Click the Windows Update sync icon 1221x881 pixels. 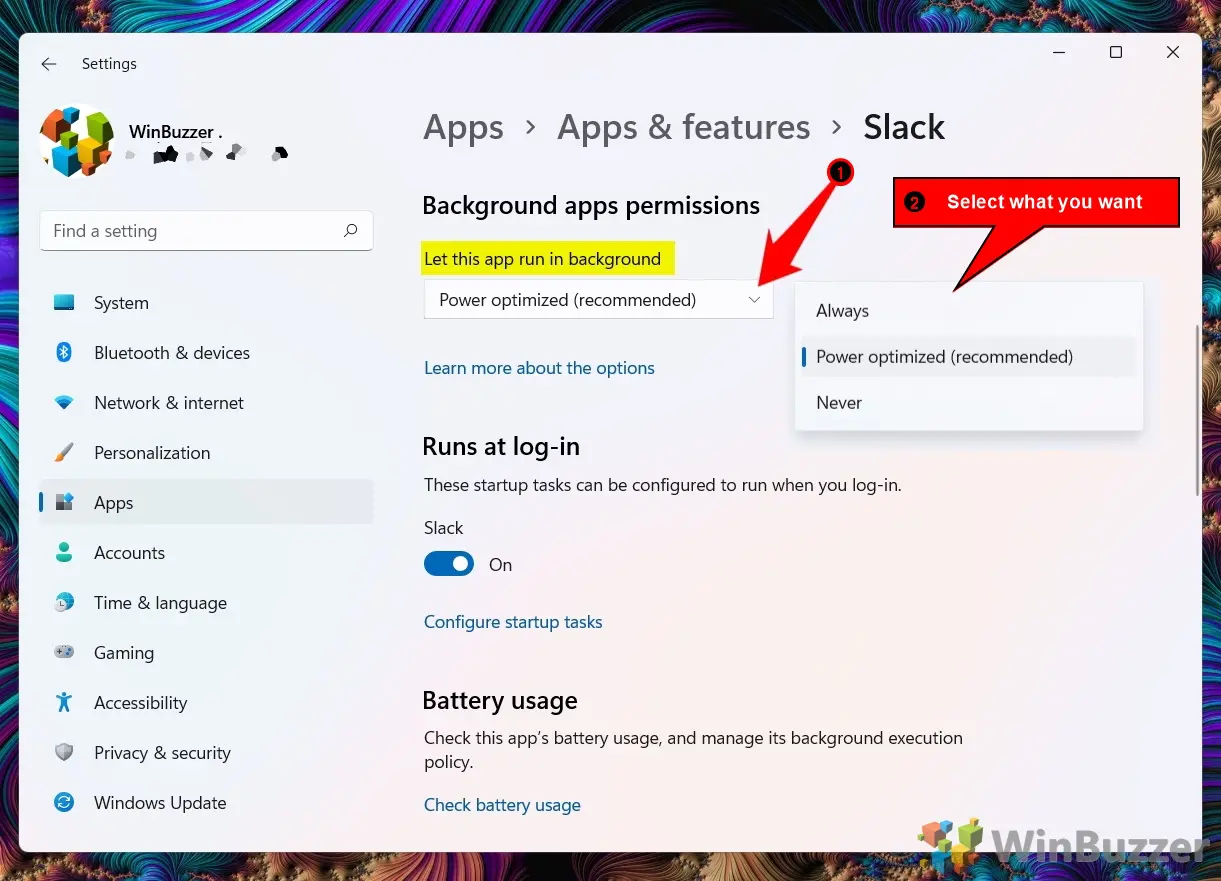(x=64, y=803)
